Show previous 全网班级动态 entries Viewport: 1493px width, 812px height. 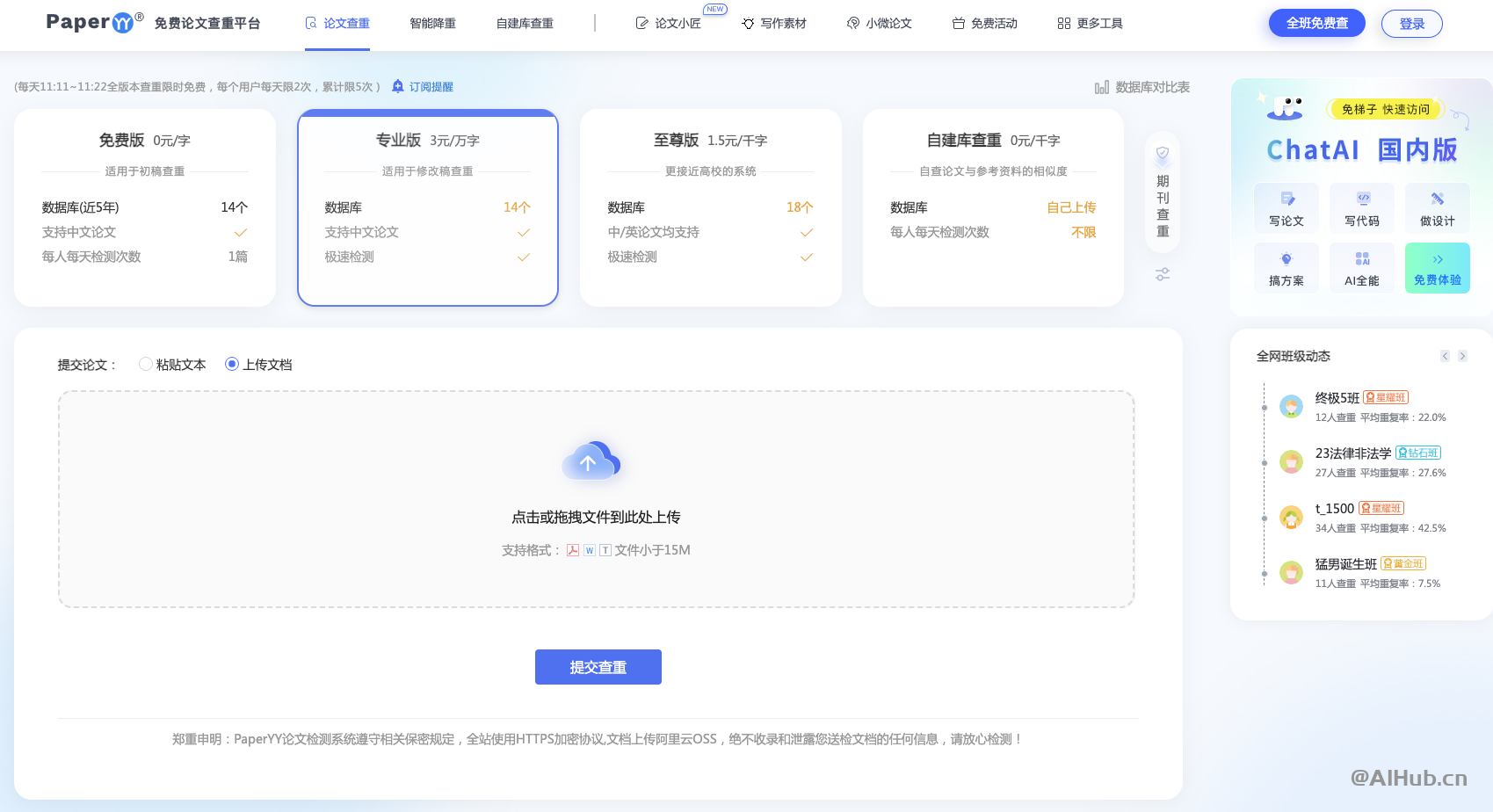point(1445,356)
